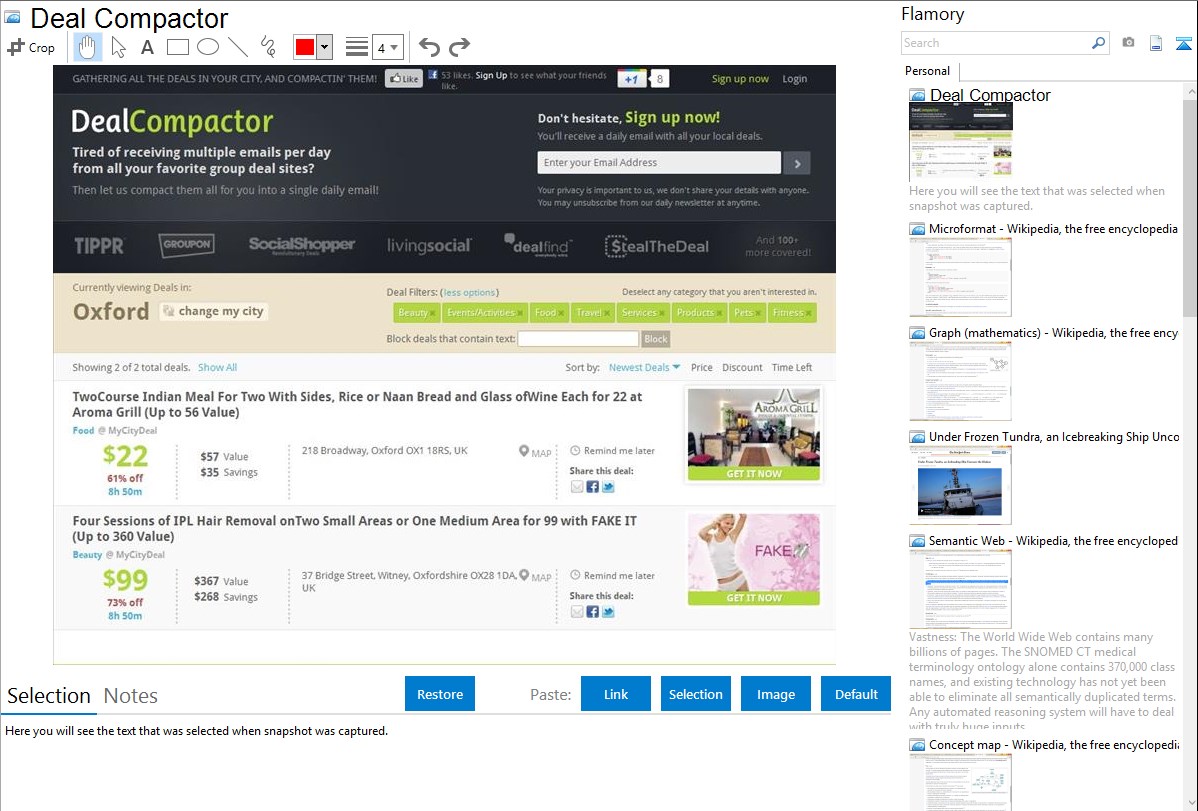Open the Microformat Wikipedia snapshot thumbnail

click(960, 277)
